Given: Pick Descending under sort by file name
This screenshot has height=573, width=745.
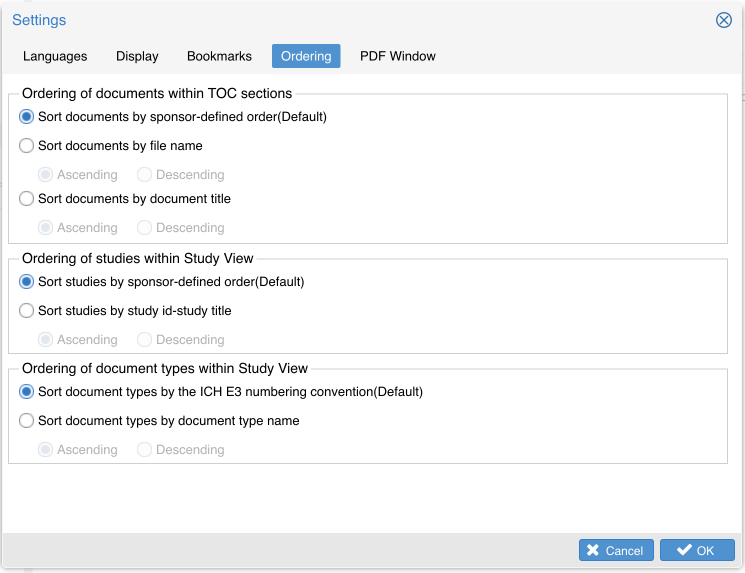Looking at the screenshot, I should tap(145, 175).
